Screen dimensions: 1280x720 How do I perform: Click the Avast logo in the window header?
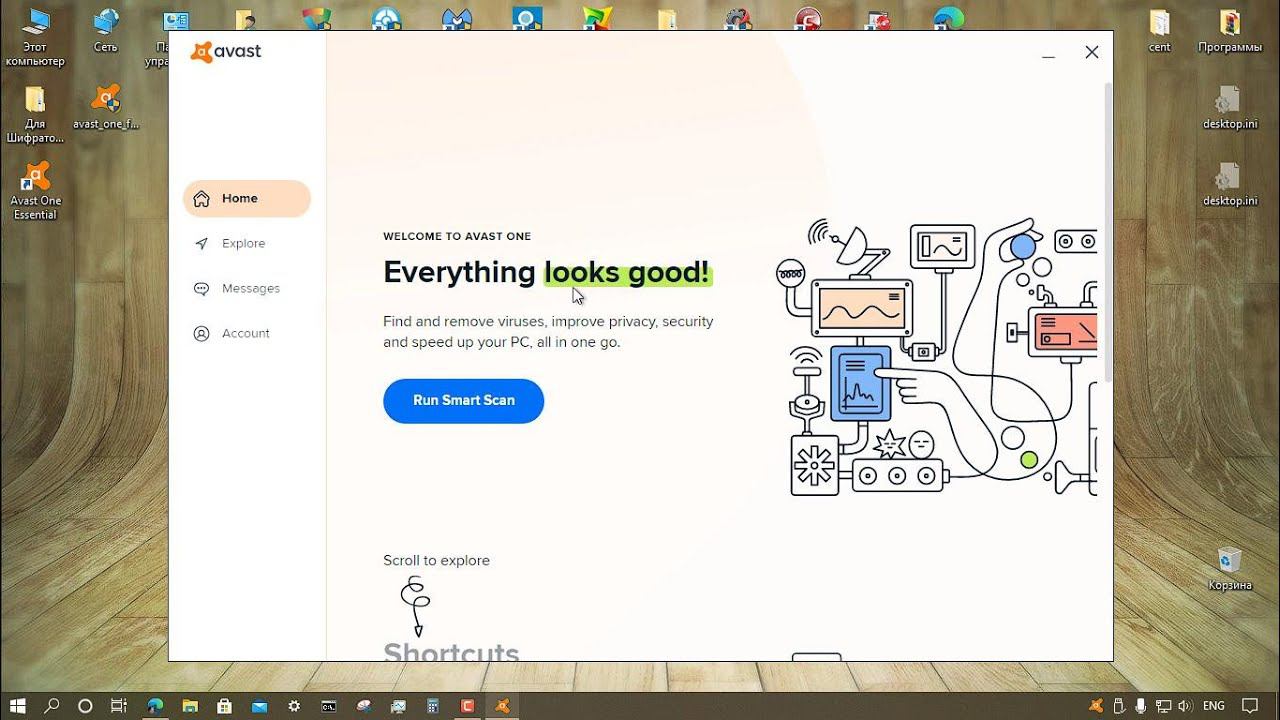(226, 52)
